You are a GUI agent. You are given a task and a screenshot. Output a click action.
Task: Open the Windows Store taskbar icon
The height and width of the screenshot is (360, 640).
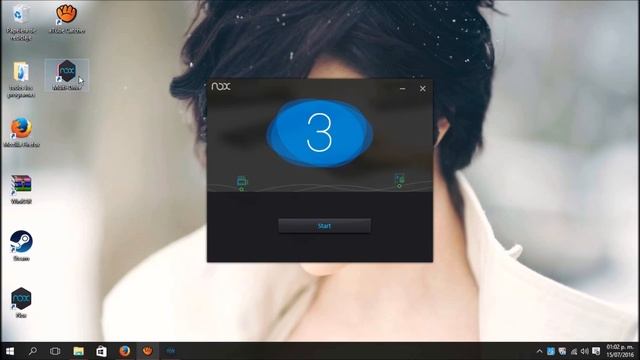pos(101,351)
